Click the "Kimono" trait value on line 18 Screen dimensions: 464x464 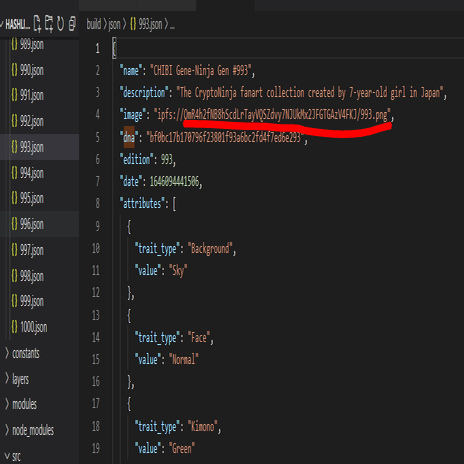click(203, 426)
